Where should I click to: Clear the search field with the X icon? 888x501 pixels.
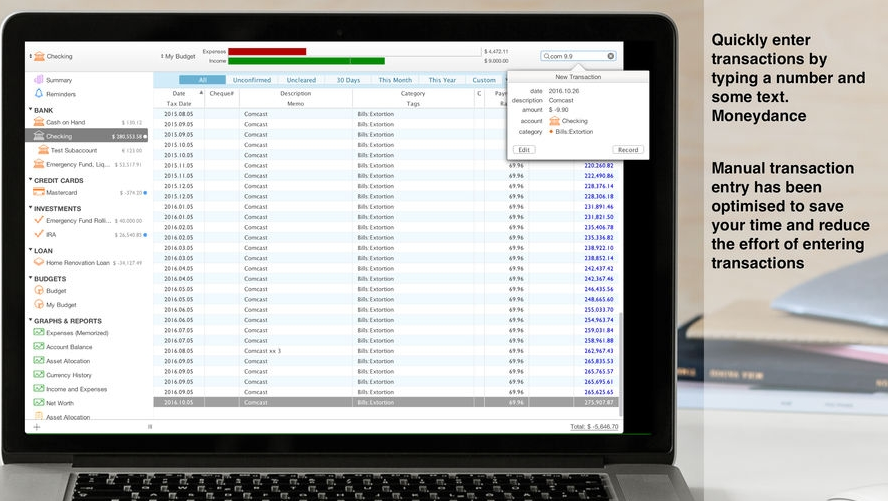[x=611, y=56]
